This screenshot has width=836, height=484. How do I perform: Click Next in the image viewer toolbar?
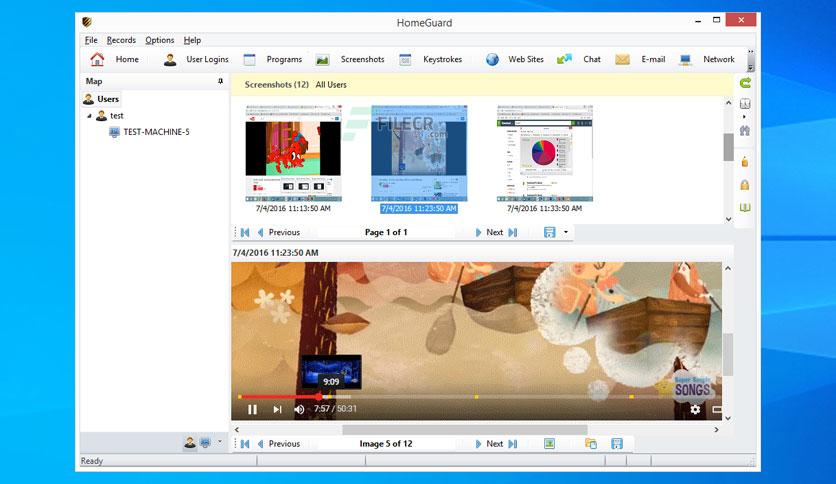point(489,443)
